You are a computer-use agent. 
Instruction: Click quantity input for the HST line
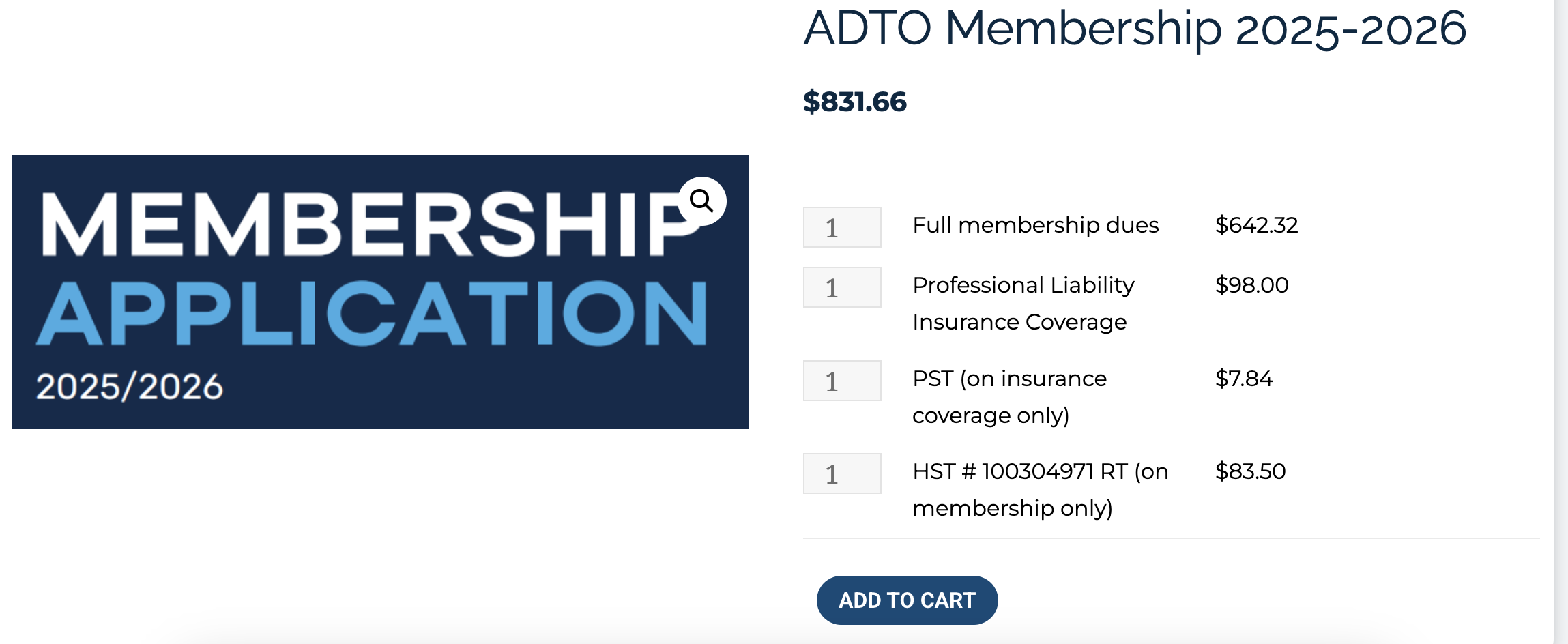(x=842, y=473)
